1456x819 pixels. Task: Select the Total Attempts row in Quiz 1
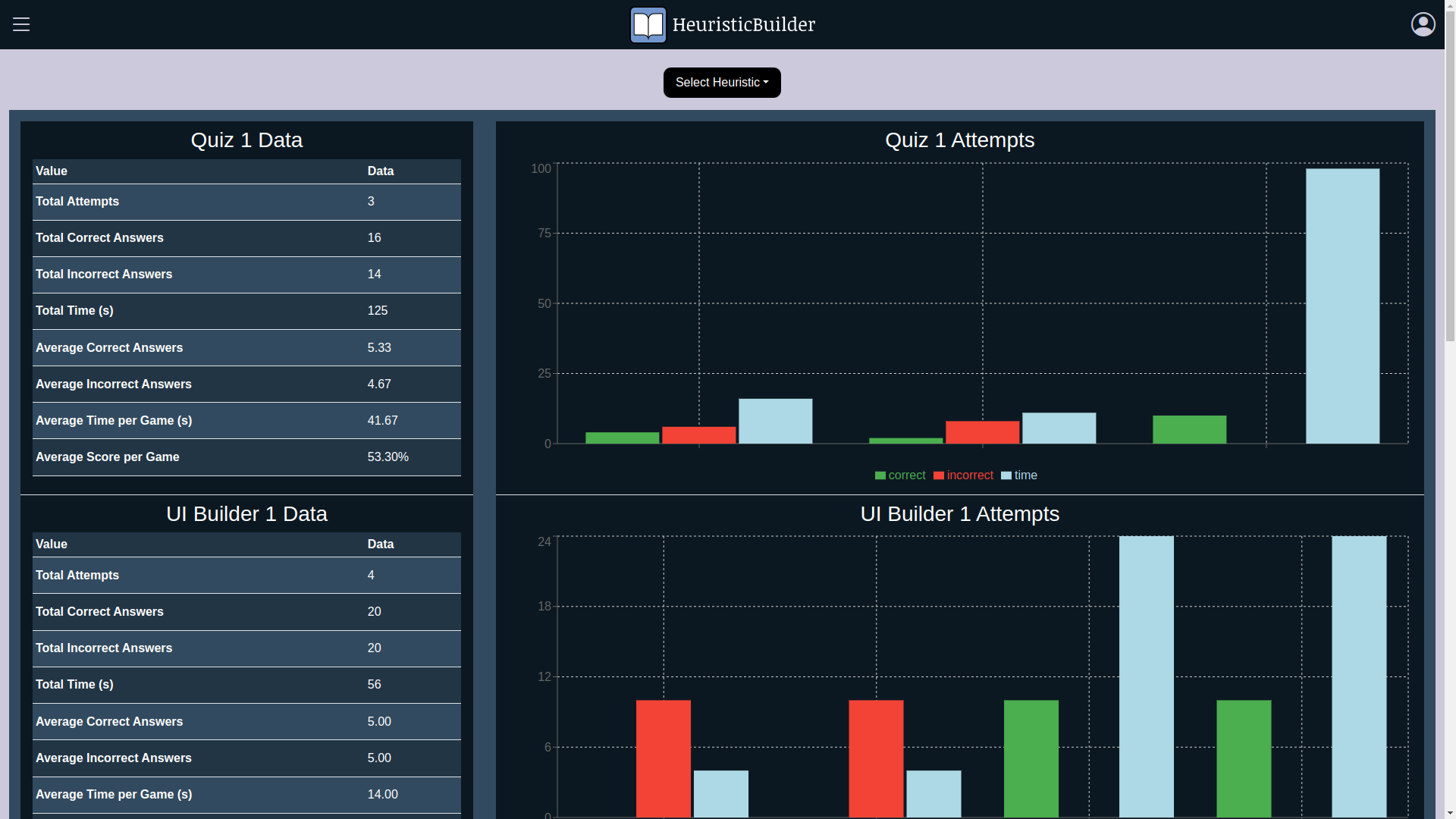pyautogui.click(x=246, y=202)
